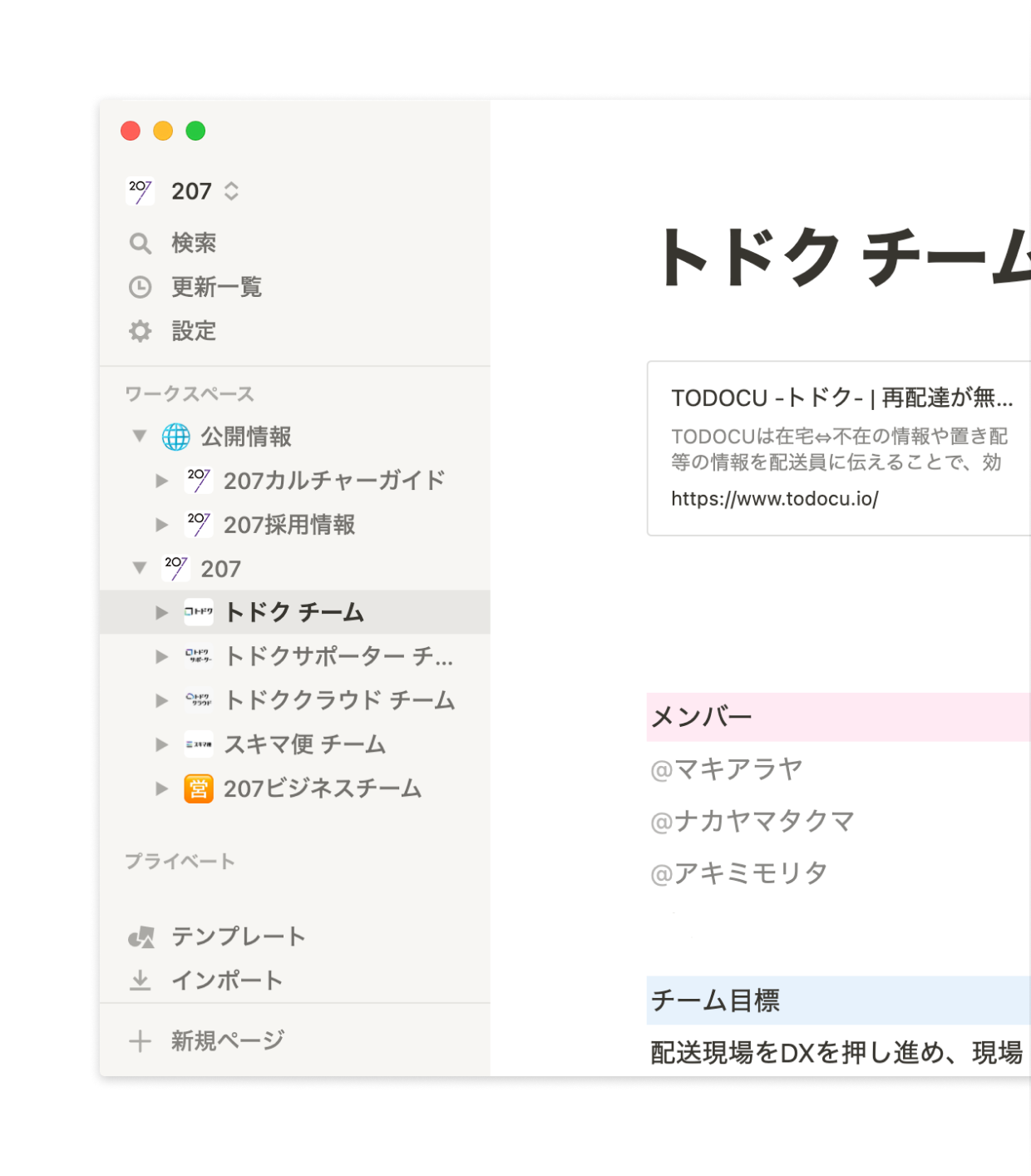Collapse the 公開情報 section triangle

click(x=140, y=436)
